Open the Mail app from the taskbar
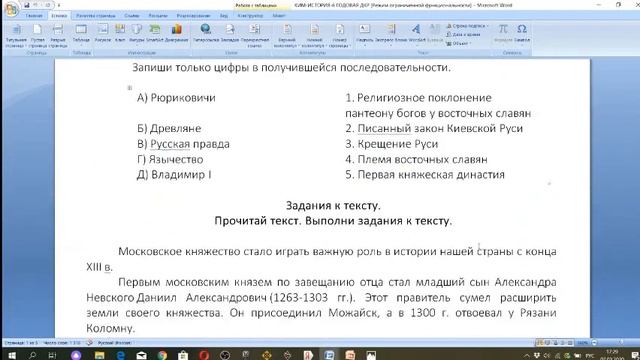Screen dimensions: 640x360 pos(141,355)
